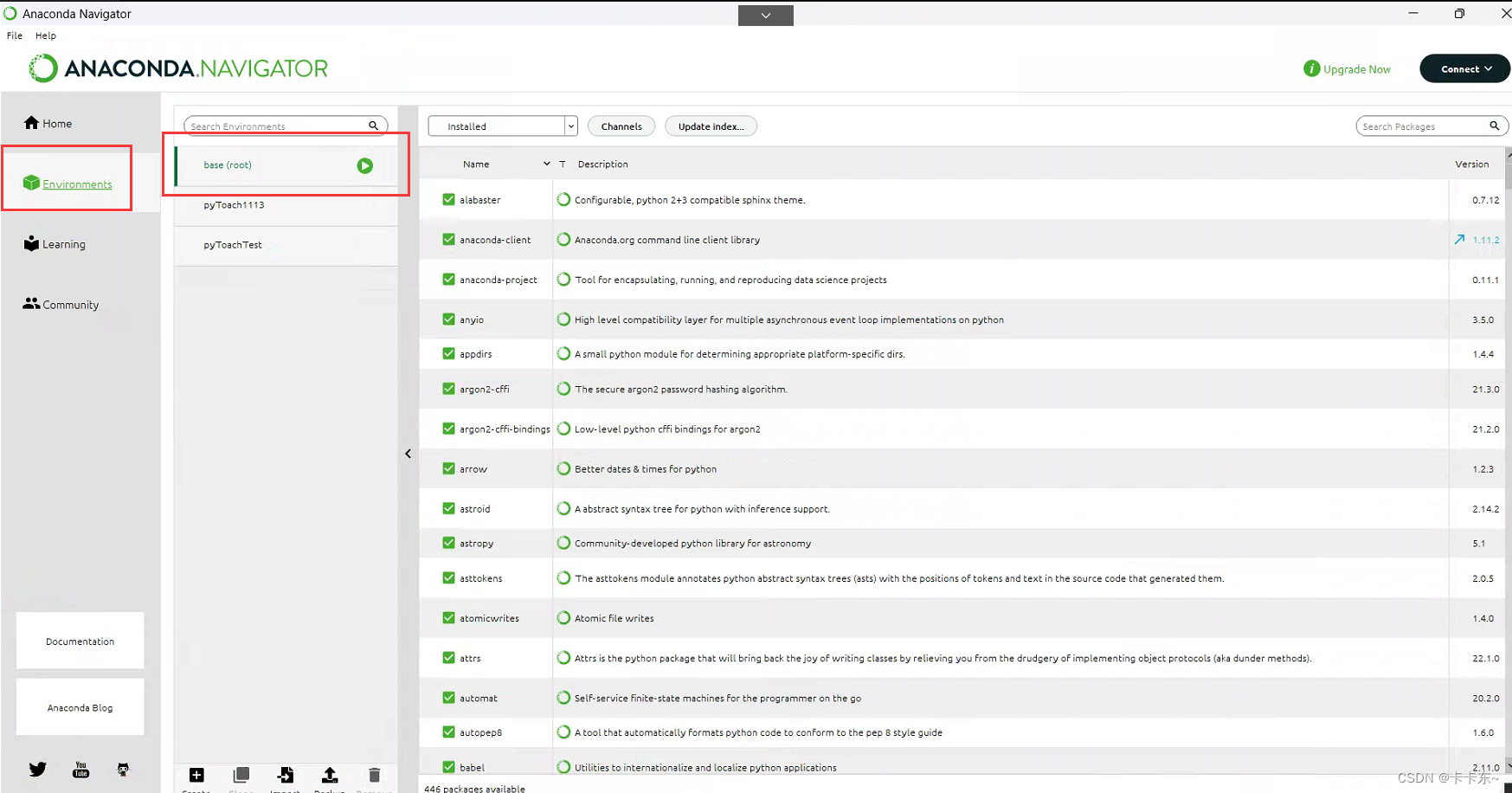The image size is (1512, 793).
Task: Uncheck the atomicwrites package
Action: pos(448,617)
